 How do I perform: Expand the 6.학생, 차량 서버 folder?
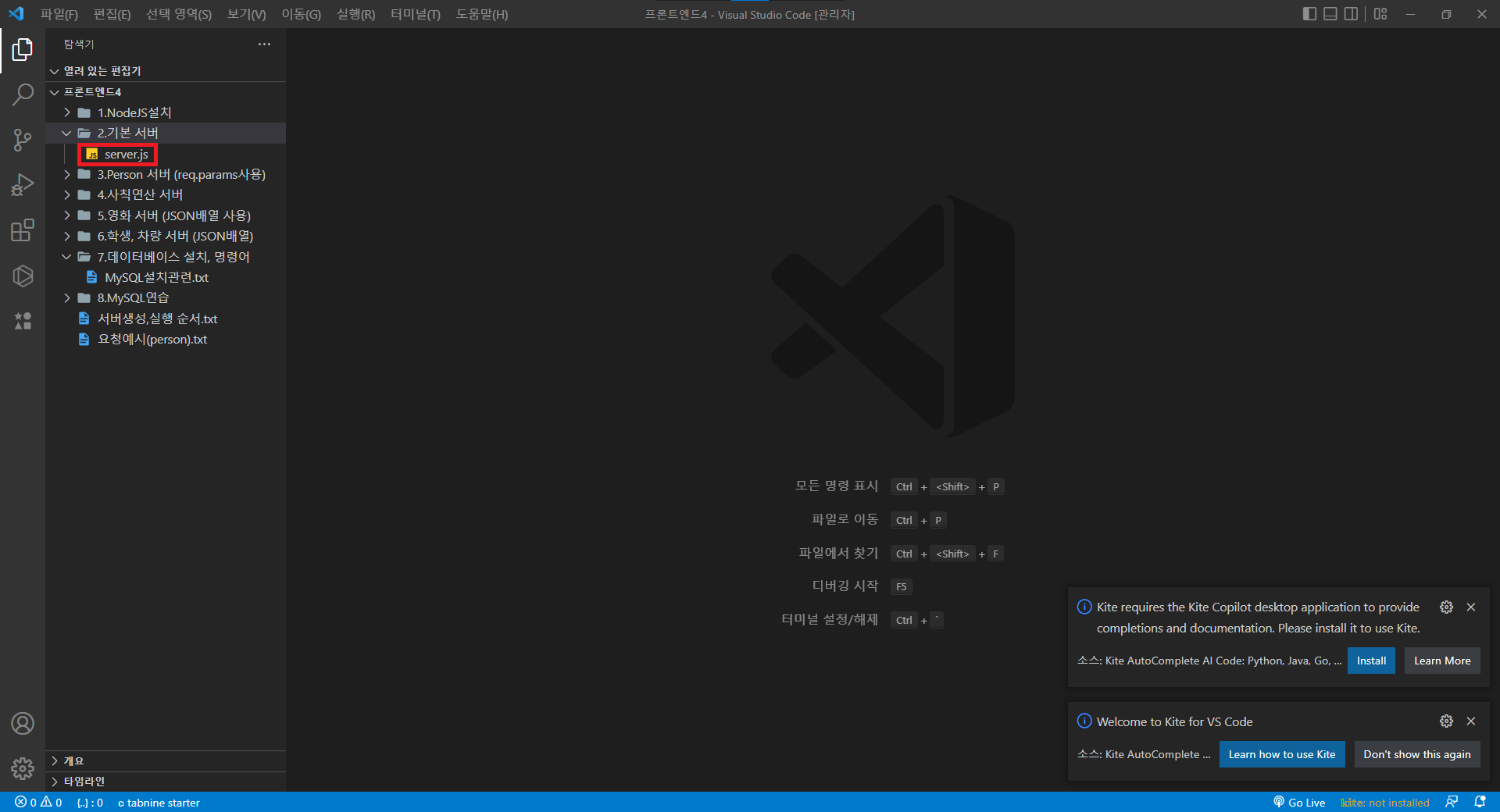click(x=166, y=236)
